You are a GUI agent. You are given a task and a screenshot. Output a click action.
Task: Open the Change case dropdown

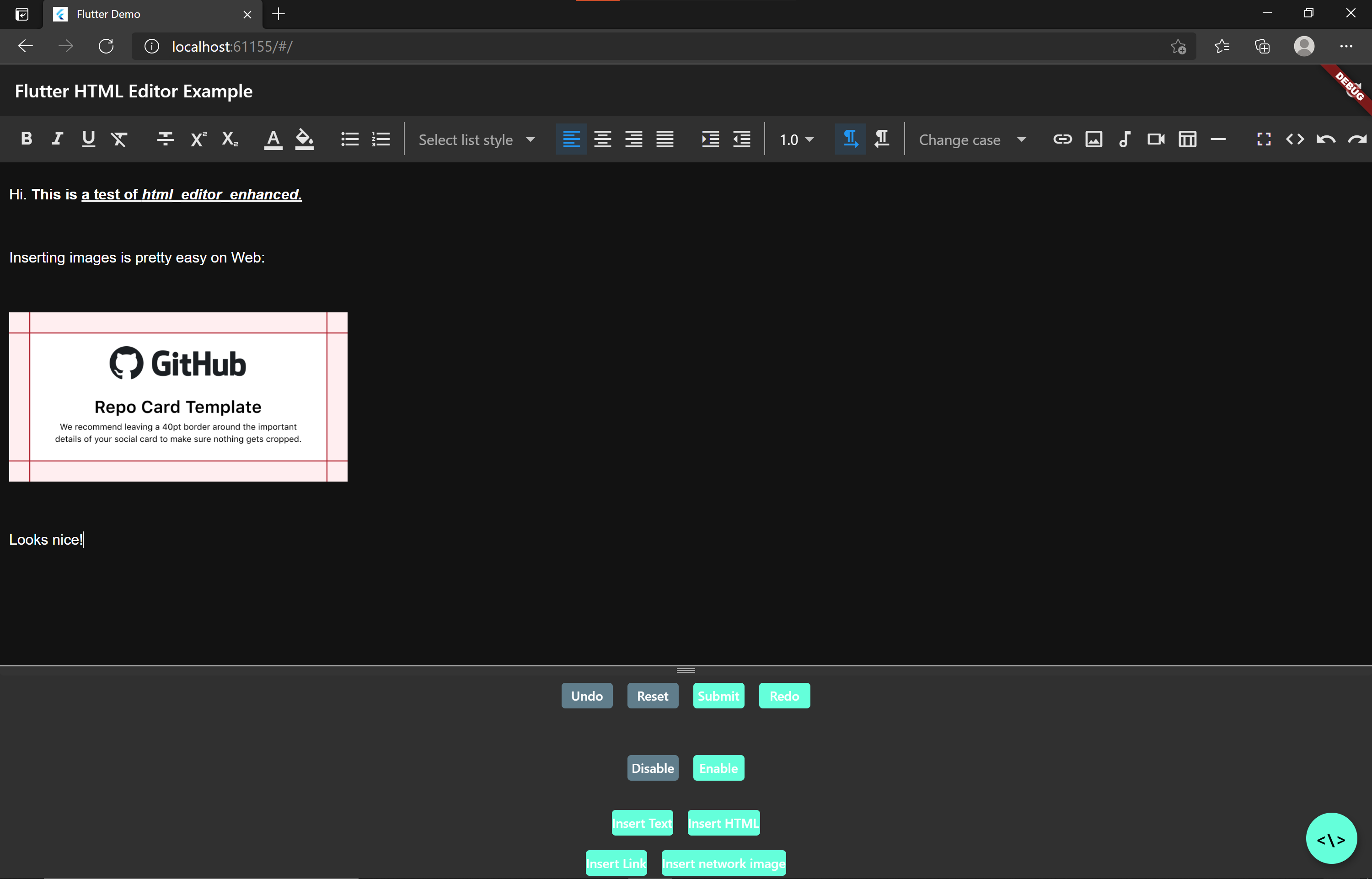(972, 140)
